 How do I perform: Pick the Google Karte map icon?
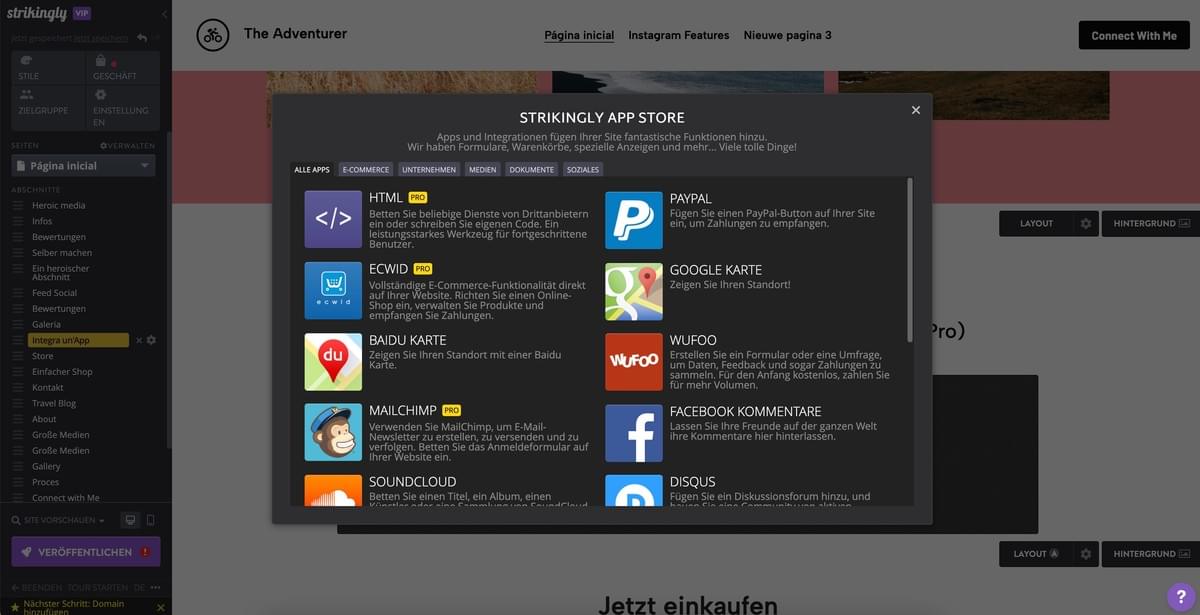(x=634, y=290)
